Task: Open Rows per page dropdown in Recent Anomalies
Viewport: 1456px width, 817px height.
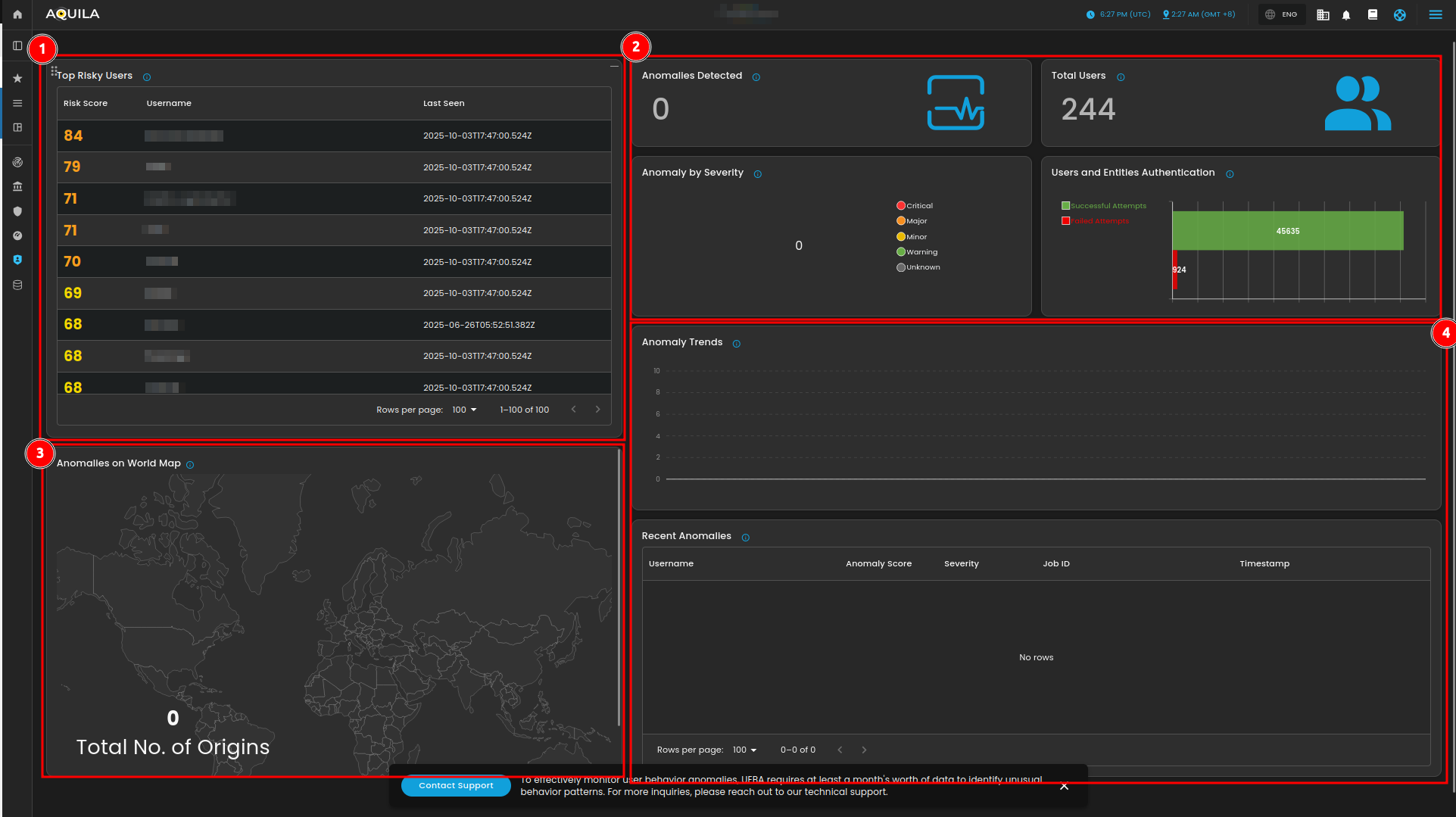Action: coord(744,750)
